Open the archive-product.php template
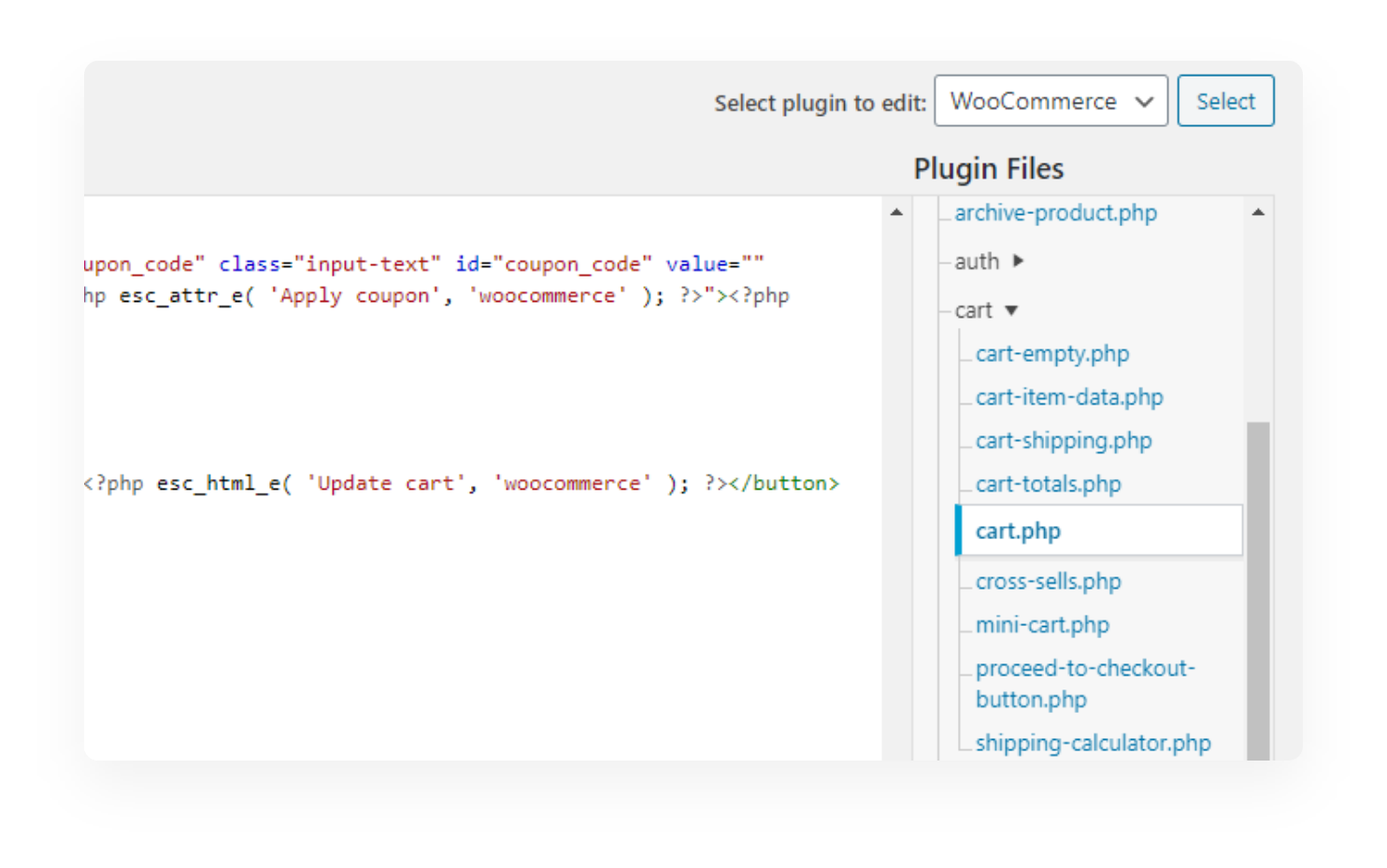 [x=1055, y=213]
